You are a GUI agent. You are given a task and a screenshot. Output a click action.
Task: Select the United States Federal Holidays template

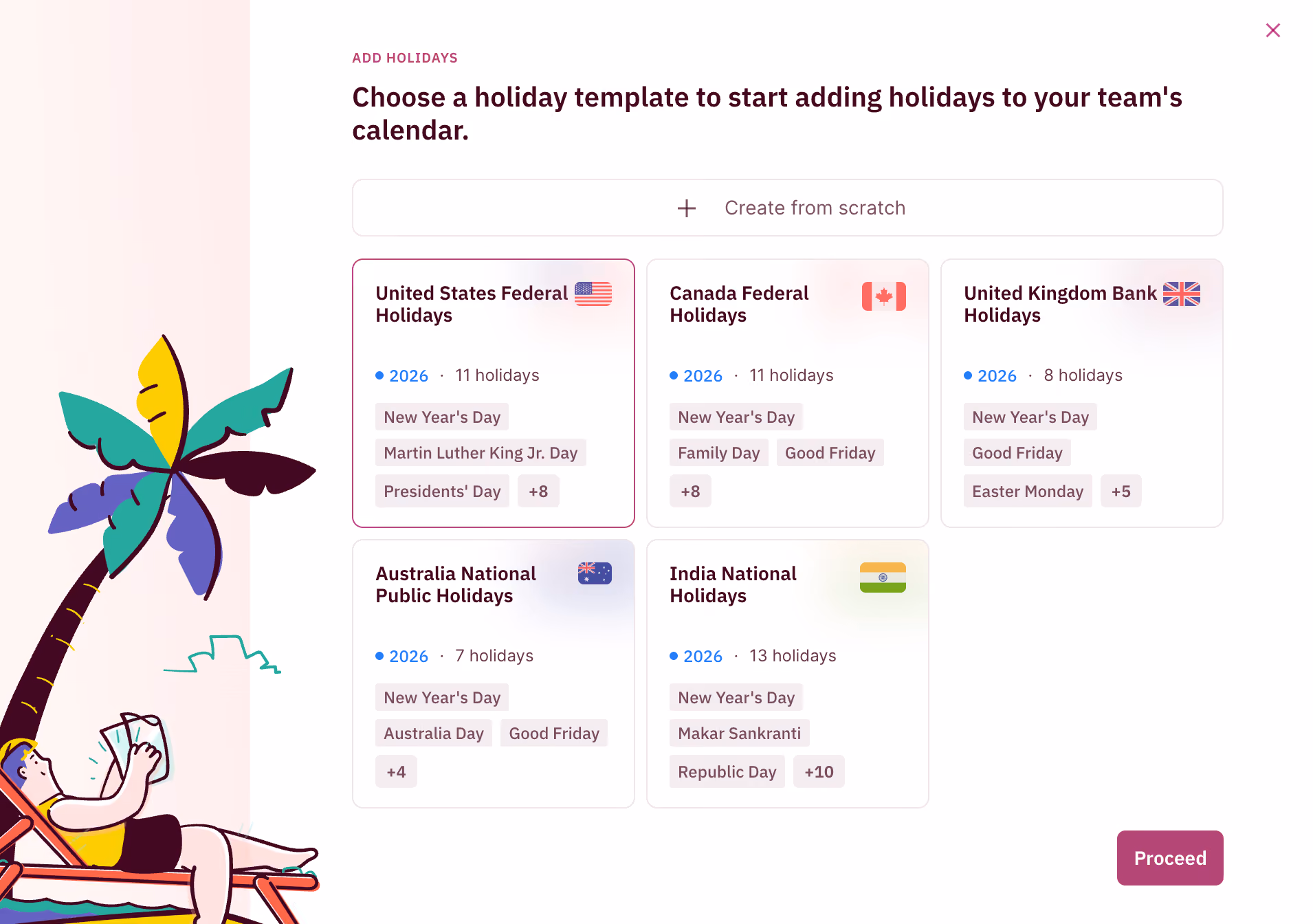click(x=494, y=393)
